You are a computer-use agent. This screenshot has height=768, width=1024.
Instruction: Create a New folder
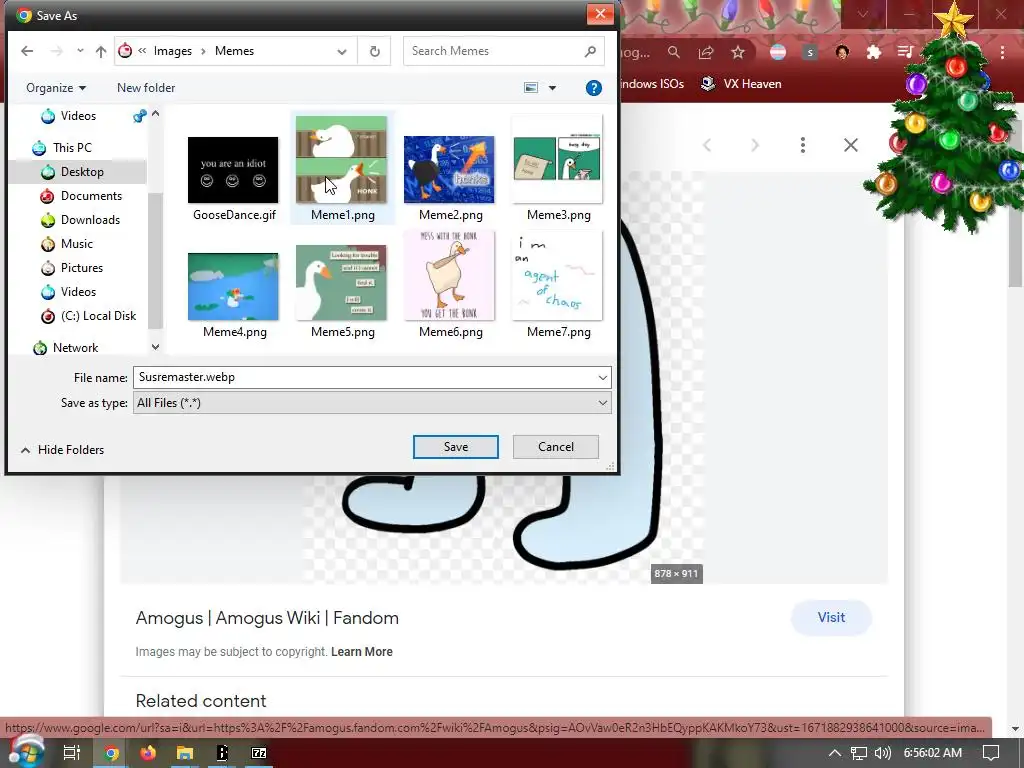[x=146, y=88]
